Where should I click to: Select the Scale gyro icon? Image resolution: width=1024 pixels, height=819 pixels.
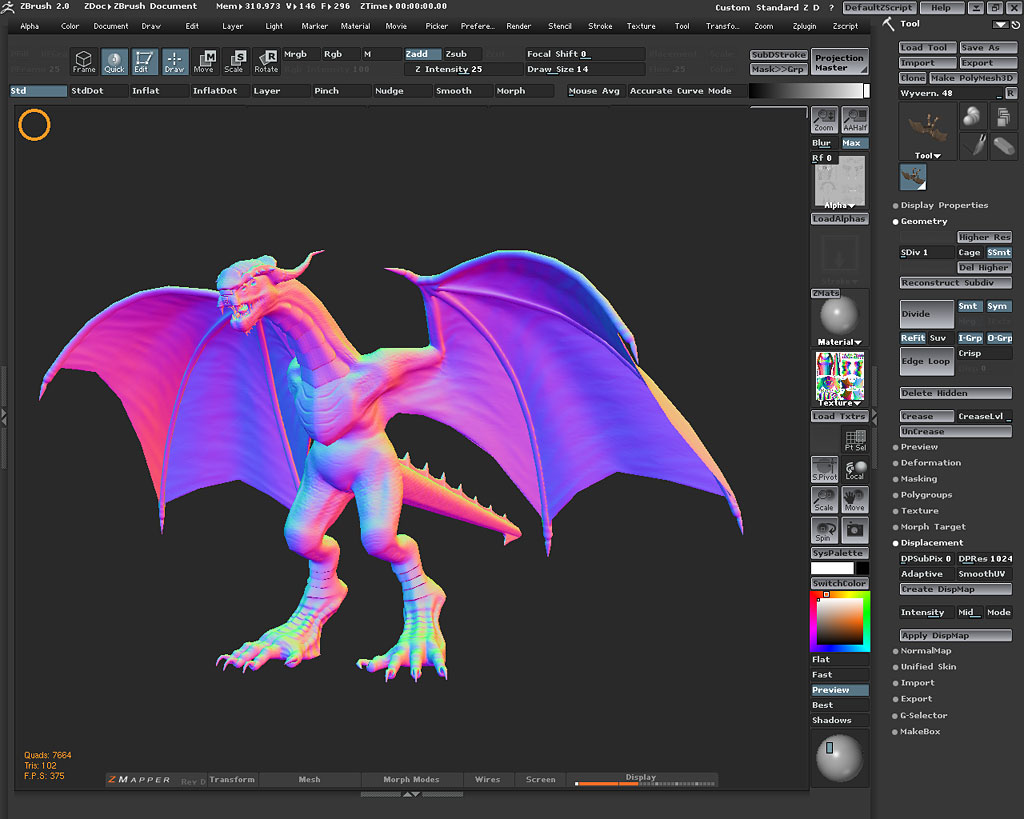click(235, 61)
